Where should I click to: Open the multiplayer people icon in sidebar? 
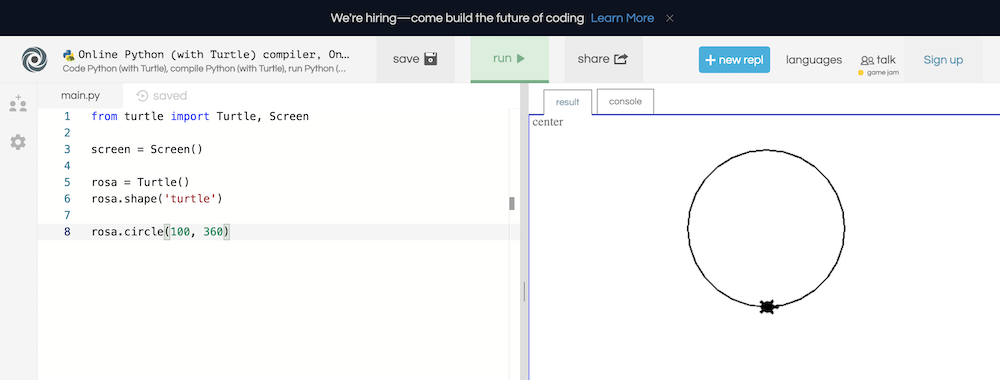18,104
